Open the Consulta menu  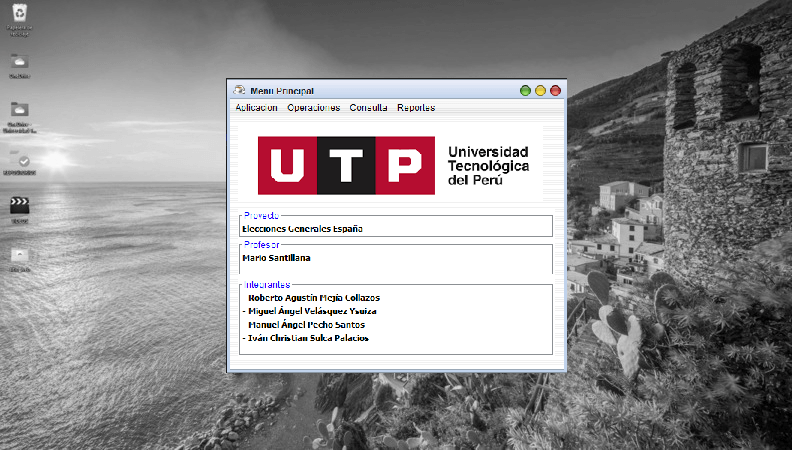368,108
